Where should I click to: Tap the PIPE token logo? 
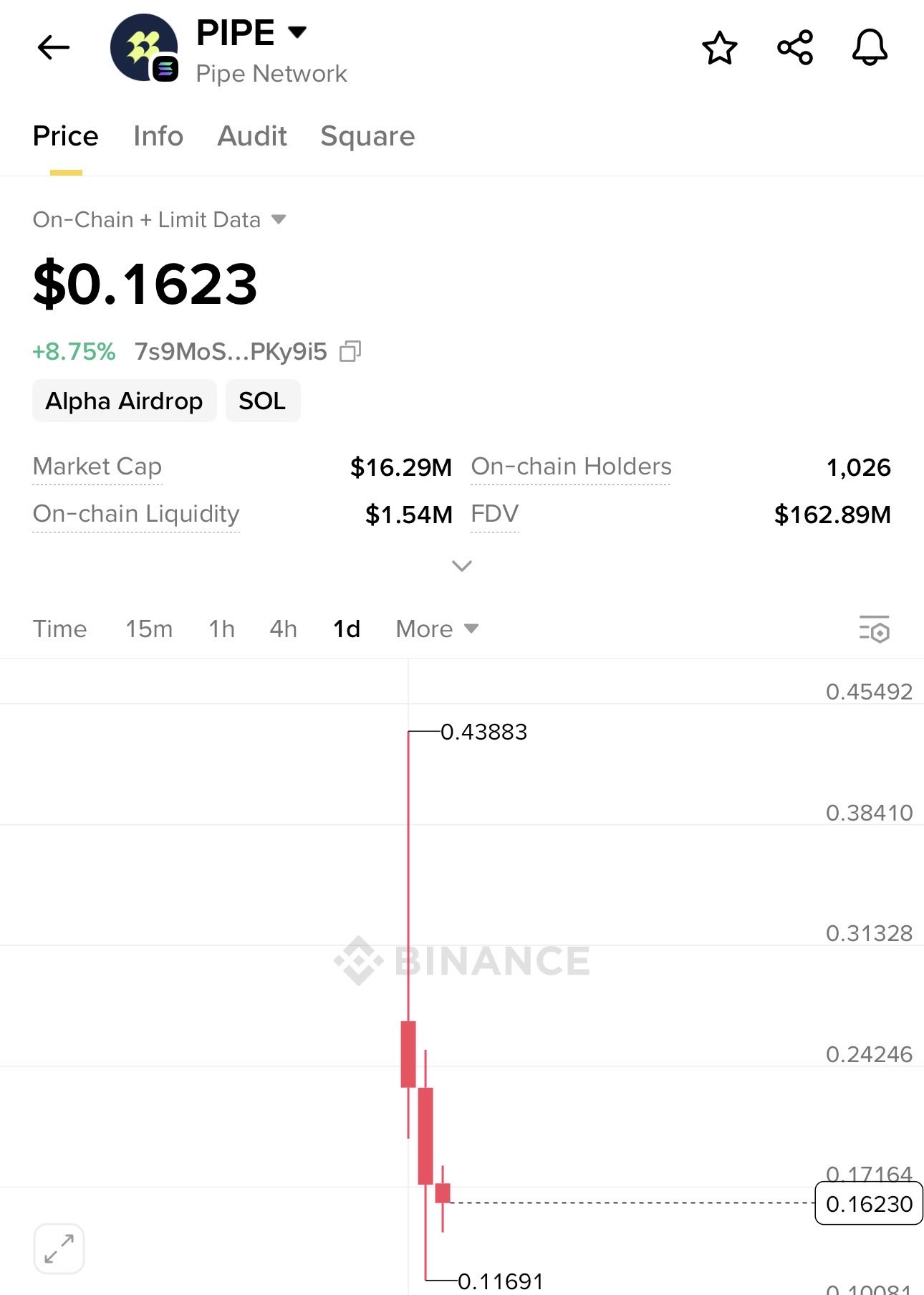tap(144, 48)
